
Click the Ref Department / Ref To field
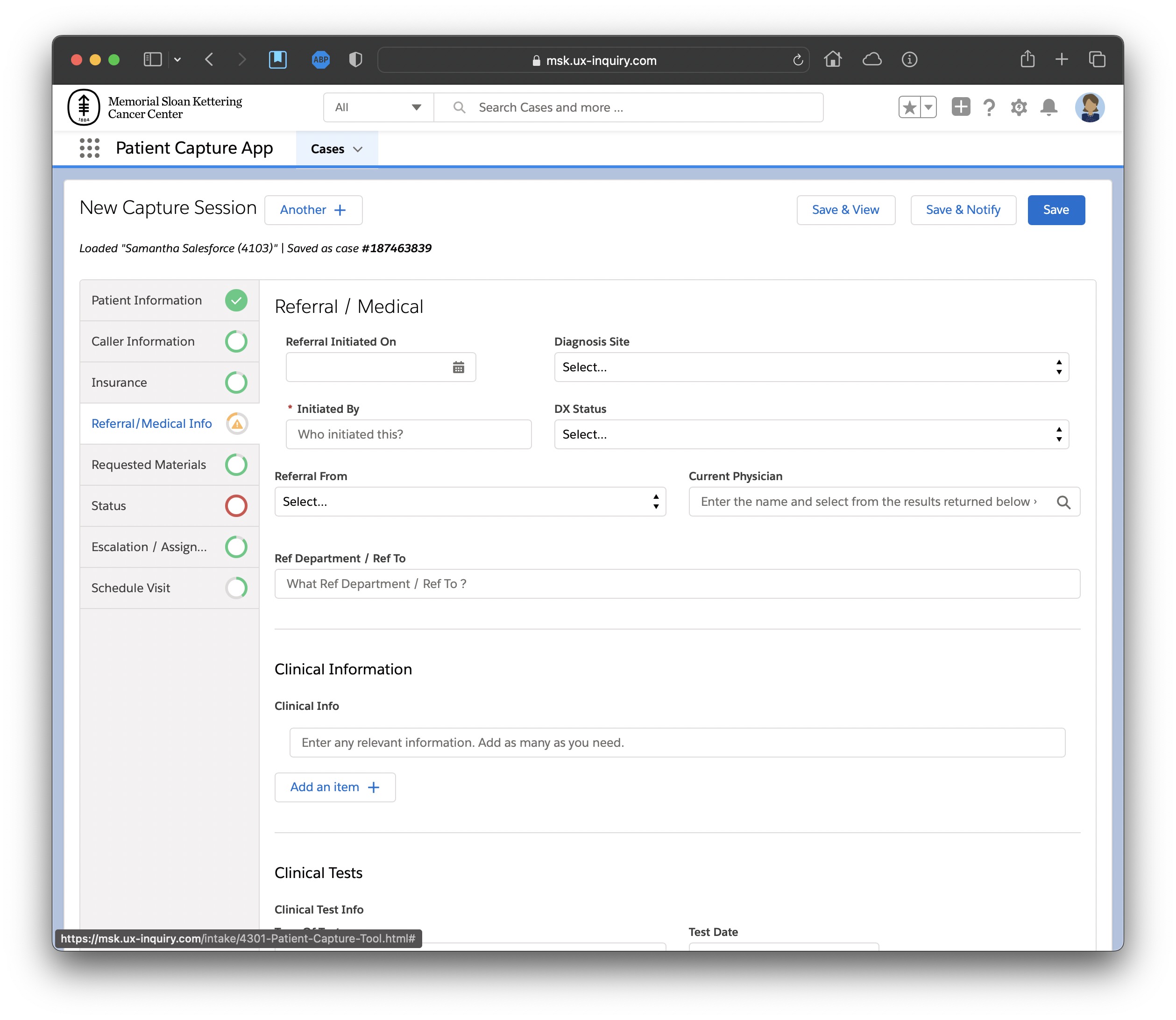coord(677,583)
